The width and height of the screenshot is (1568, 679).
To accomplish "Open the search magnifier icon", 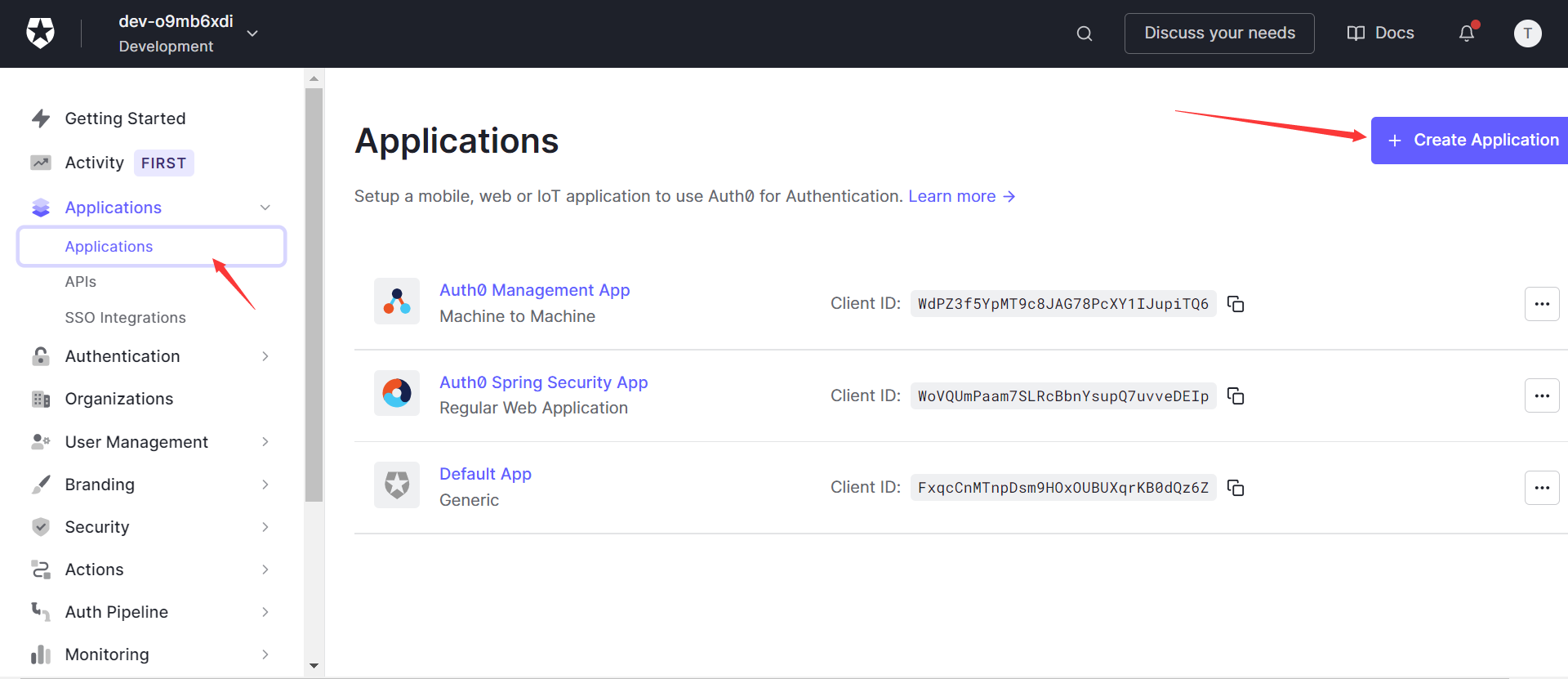I will (x=1085, y=34).
